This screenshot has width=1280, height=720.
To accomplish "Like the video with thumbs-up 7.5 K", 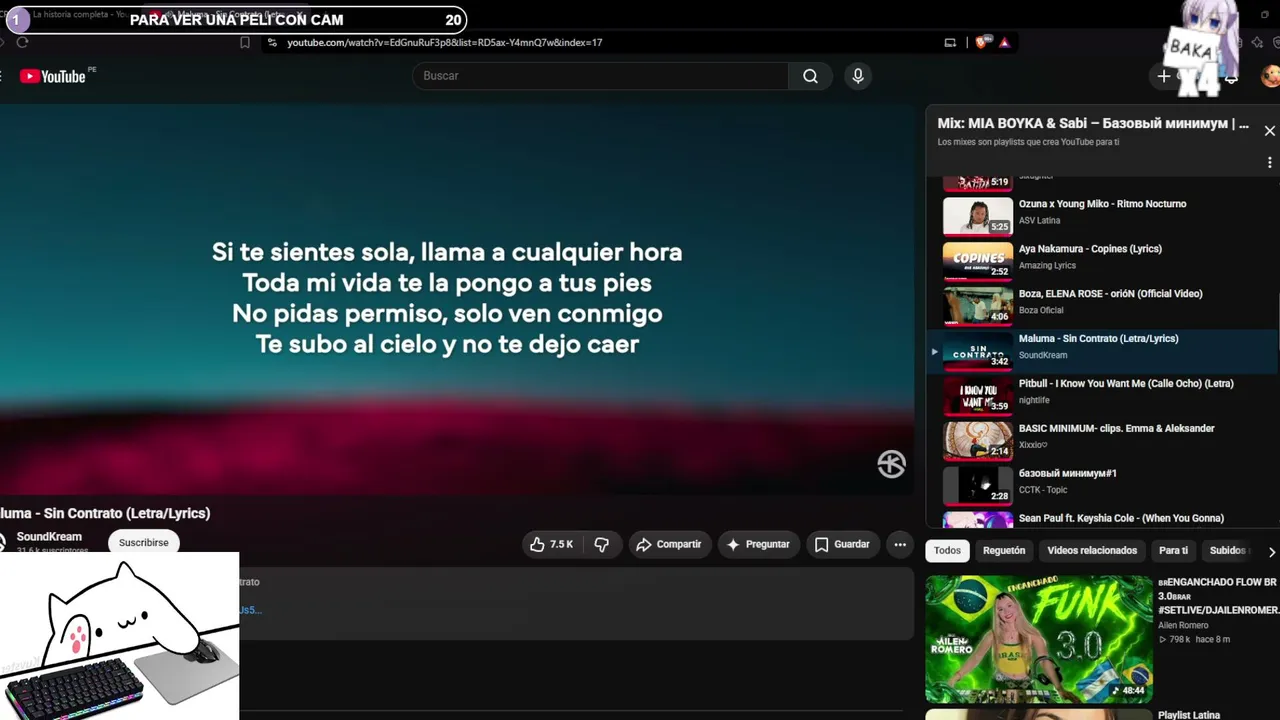I will click(x=551, y=544).
